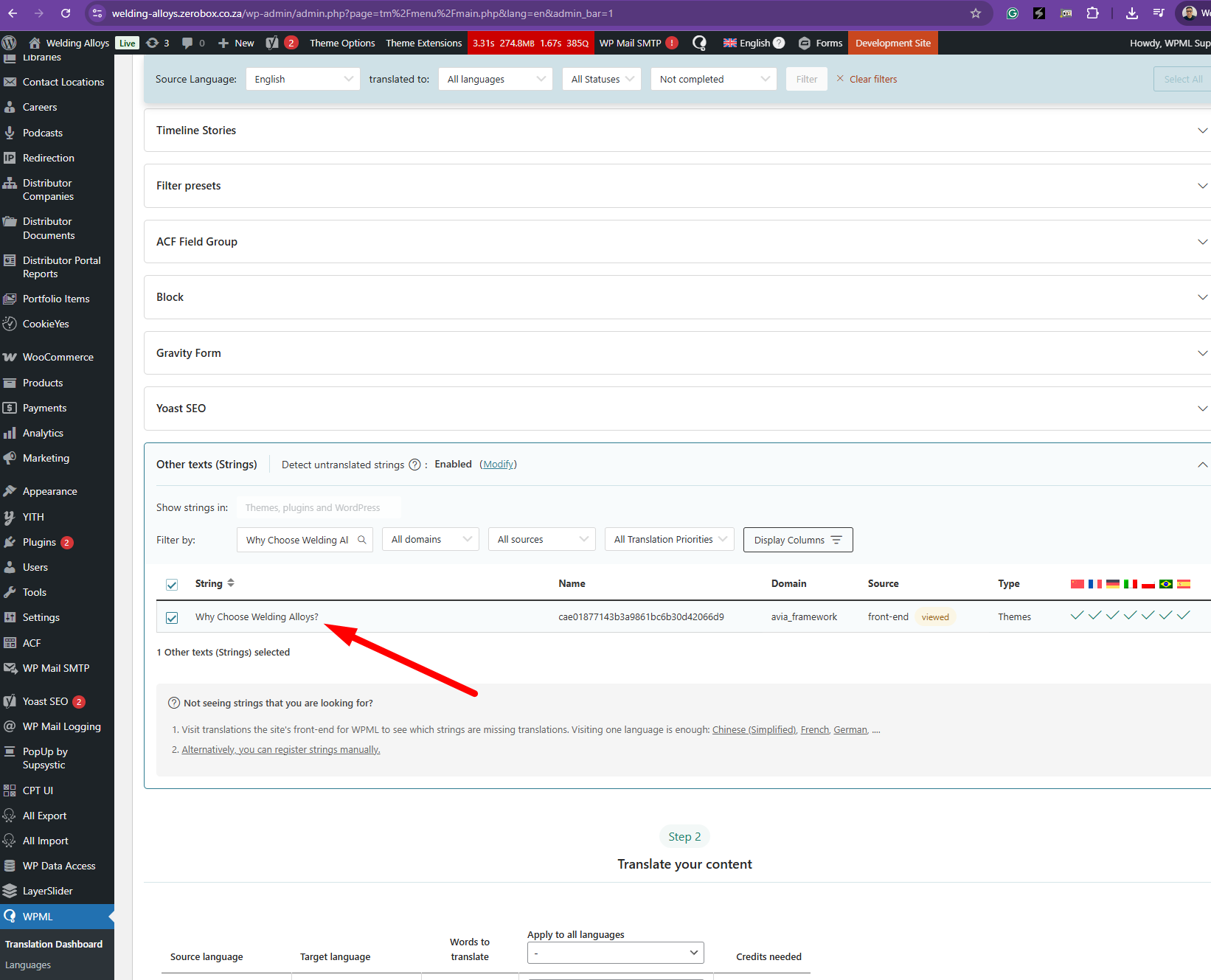Image resolution: width=1211 pixels, height=980 pixels.
Task: Click the Yoast SEO icon in admin bar
Action: click(272, 43)
